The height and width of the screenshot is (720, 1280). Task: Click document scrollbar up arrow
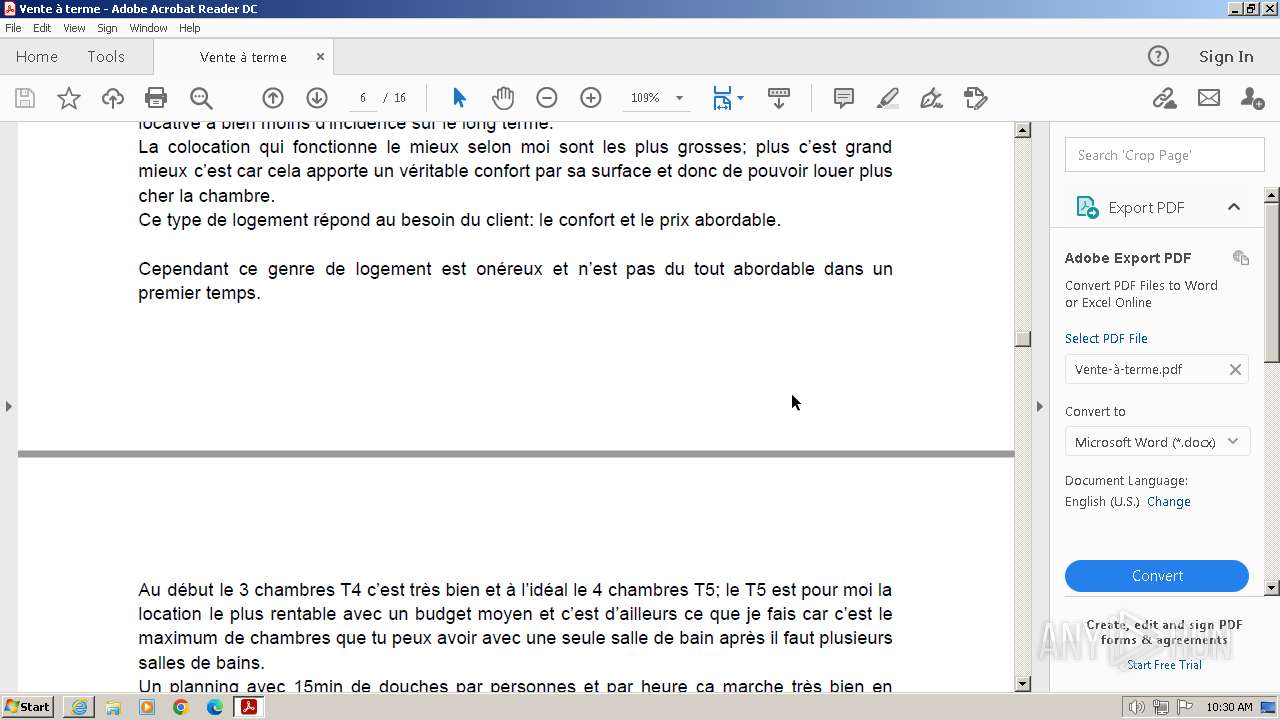point(1022,130)
